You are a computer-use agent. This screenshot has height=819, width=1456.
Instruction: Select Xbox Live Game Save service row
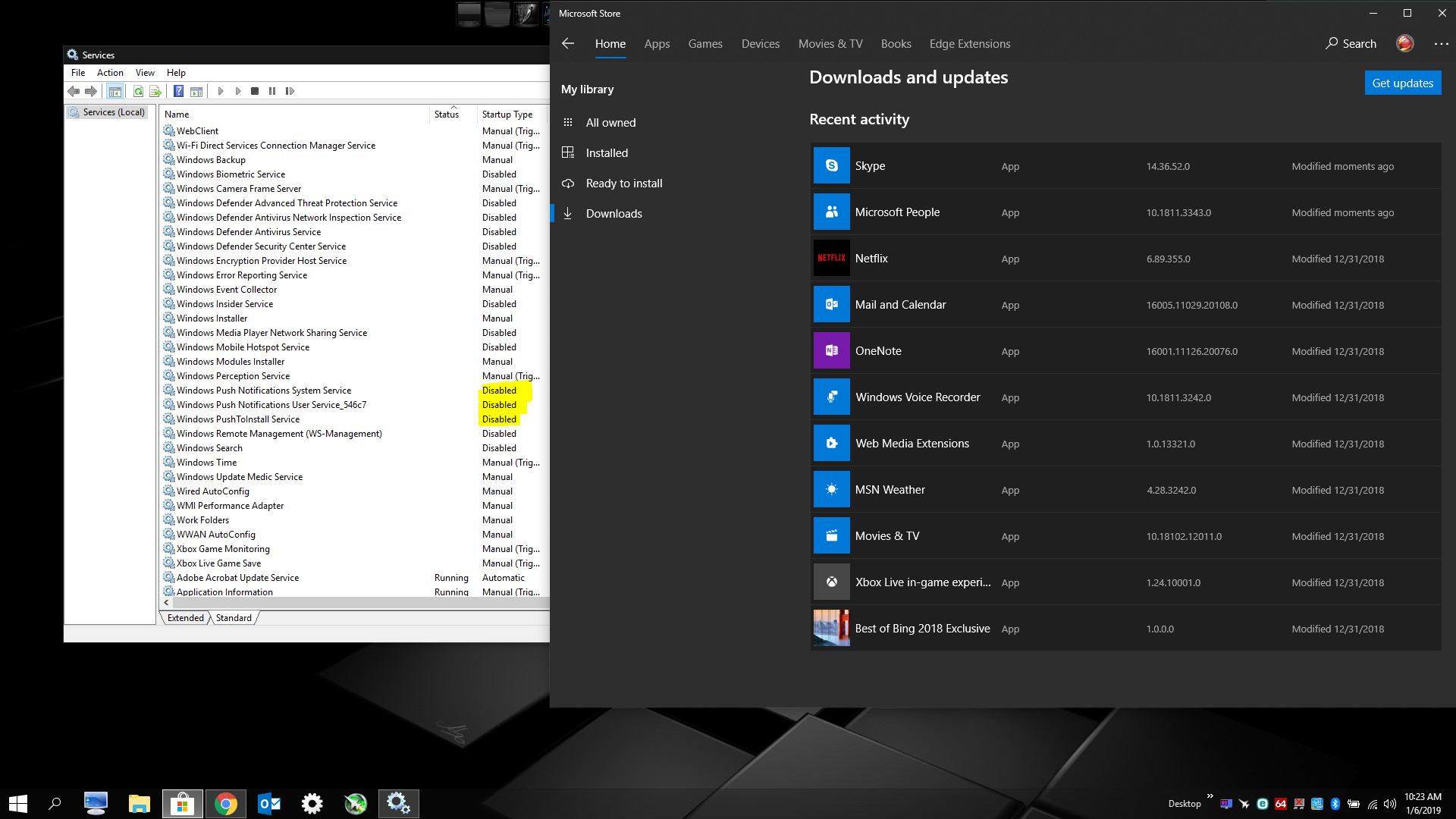click(355, 563)
